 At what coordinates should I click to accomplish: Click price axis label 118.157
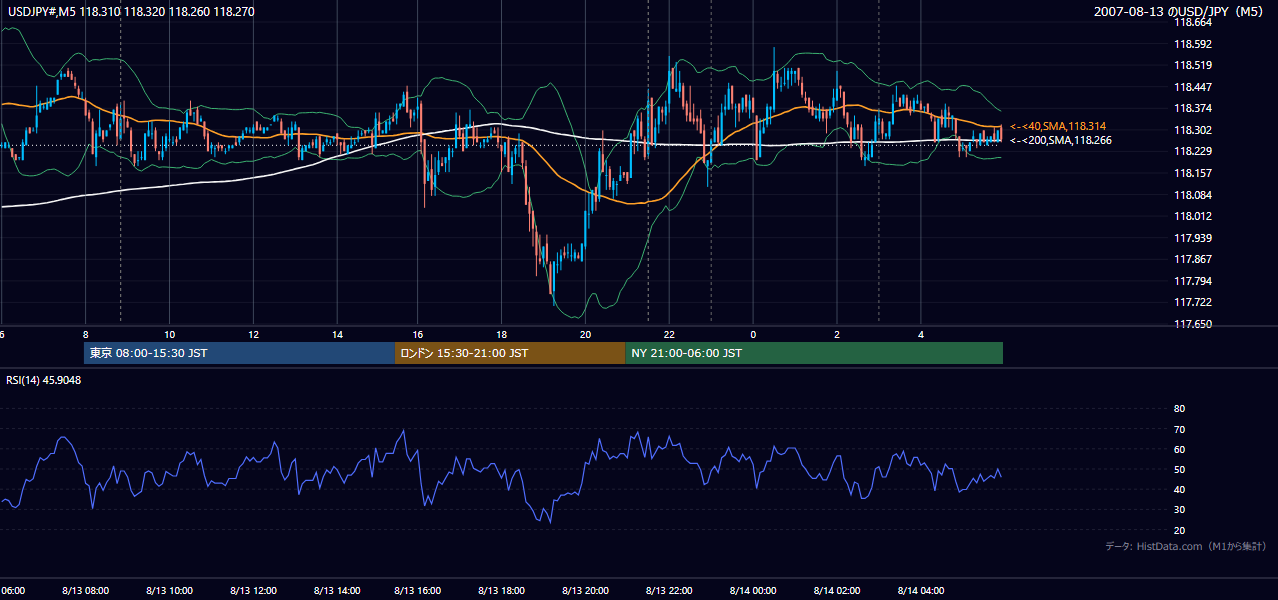coord(1193,173)
